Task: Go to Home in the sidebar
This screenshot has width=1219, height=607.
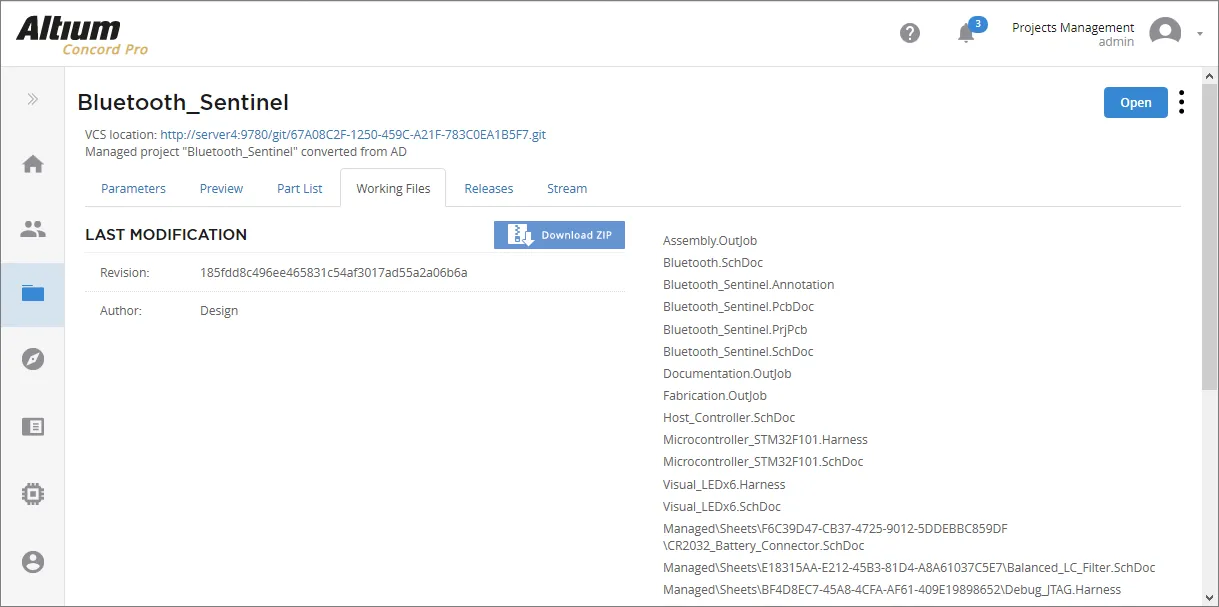Action: pos(33,164)
